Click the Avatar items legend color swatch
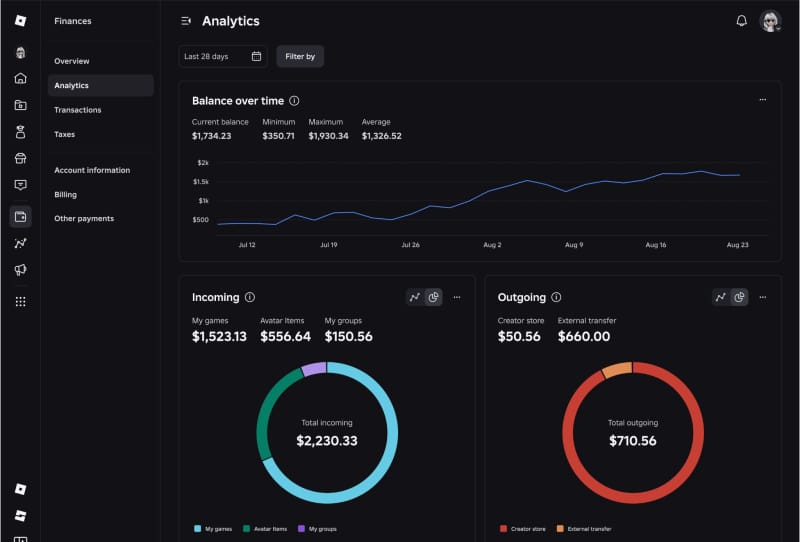This screenshot has height=542, width=800. [x=246, y=529]
